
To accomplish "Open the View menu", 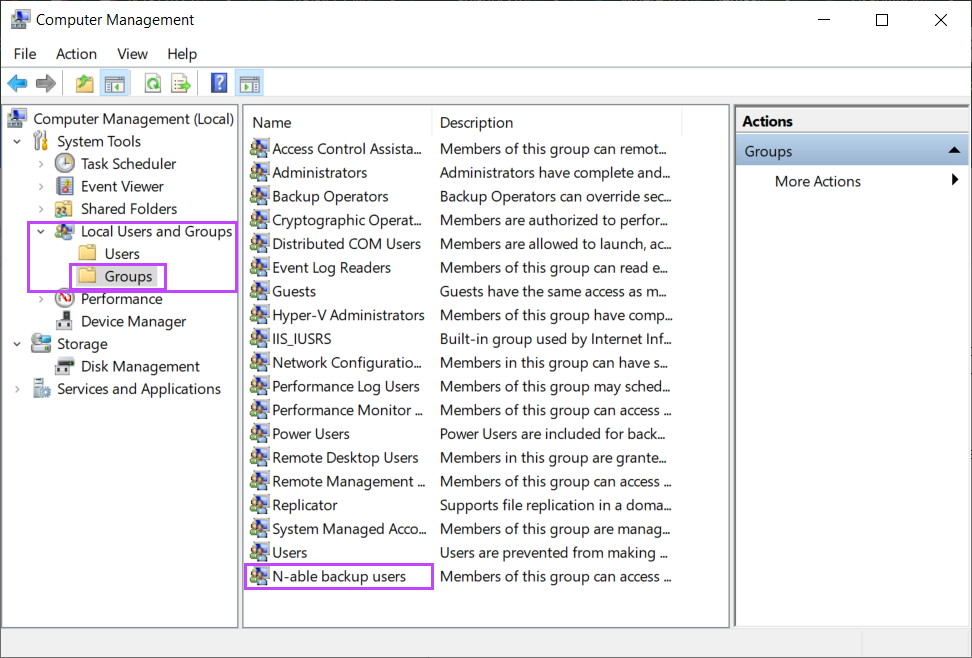I will 133,54.
